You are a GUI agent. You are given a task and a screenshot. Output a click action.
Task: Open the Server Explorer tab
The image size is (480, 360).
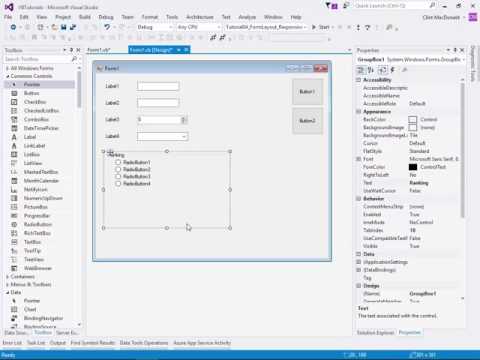(67, 333)
